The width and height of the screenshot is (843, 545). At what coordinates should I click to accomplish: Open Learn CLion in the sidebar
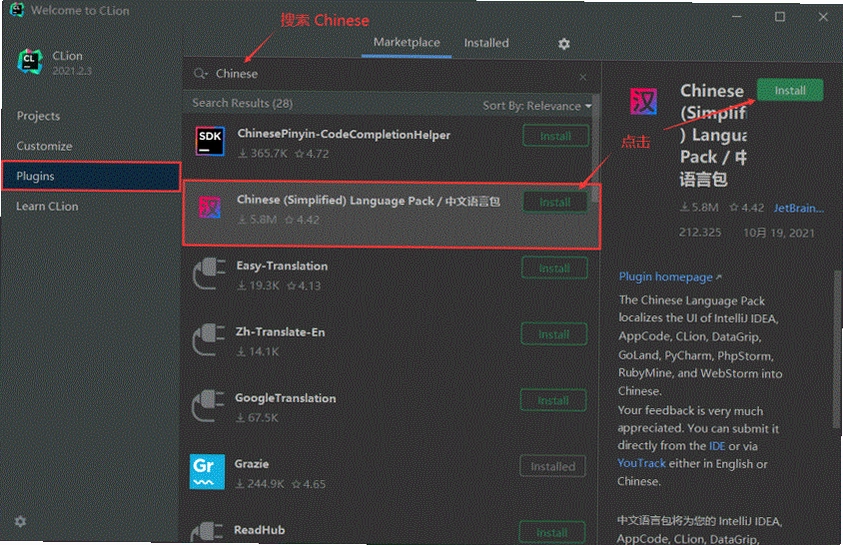point(47,206)
